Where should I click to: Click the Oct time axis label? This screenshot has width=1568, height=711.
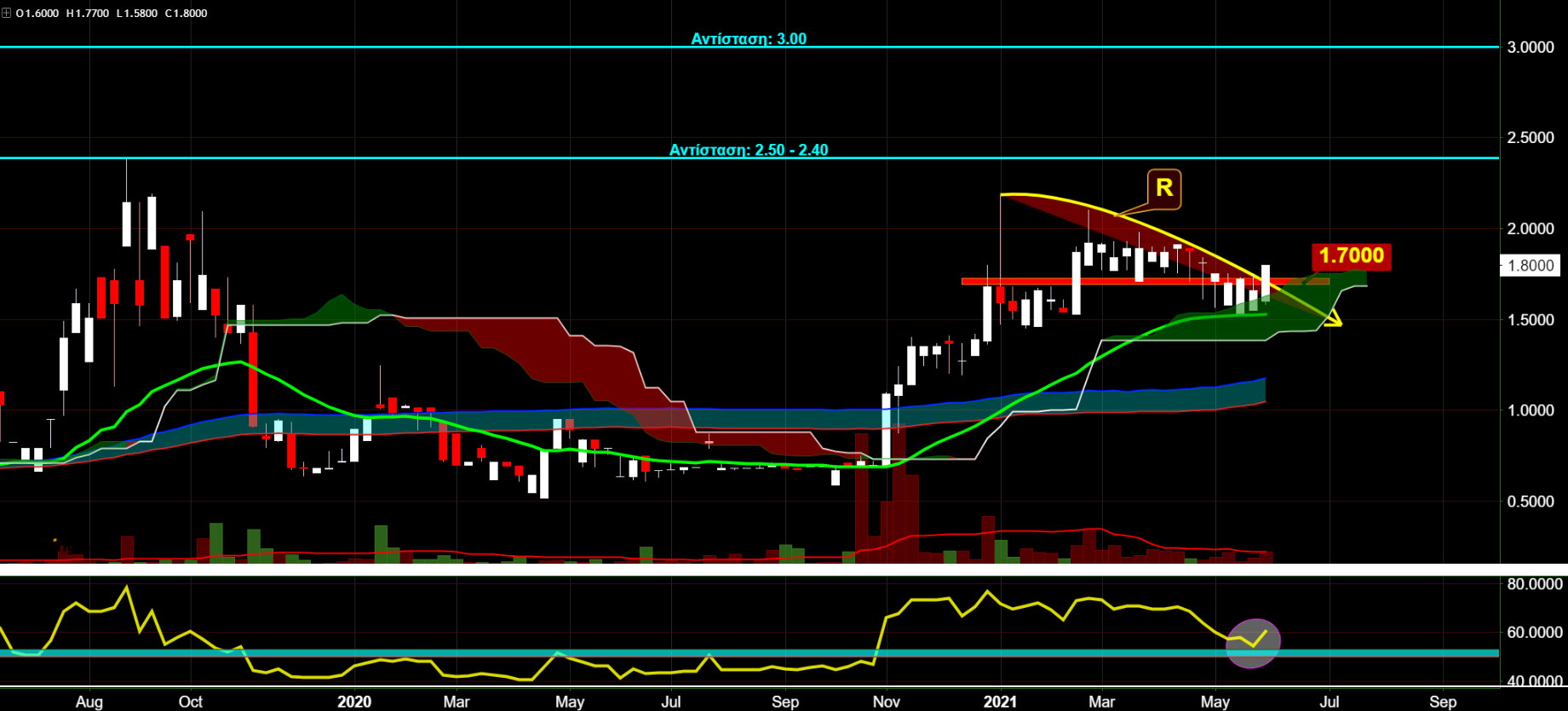tap(191, 702)
